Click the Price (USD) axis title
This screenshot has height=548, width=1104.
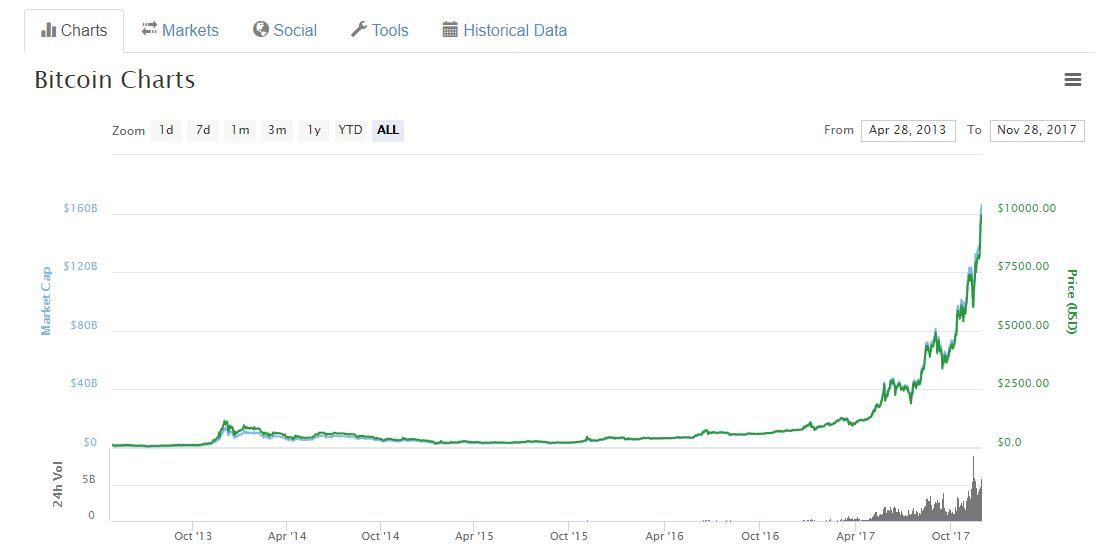(x=1072, y=301)
